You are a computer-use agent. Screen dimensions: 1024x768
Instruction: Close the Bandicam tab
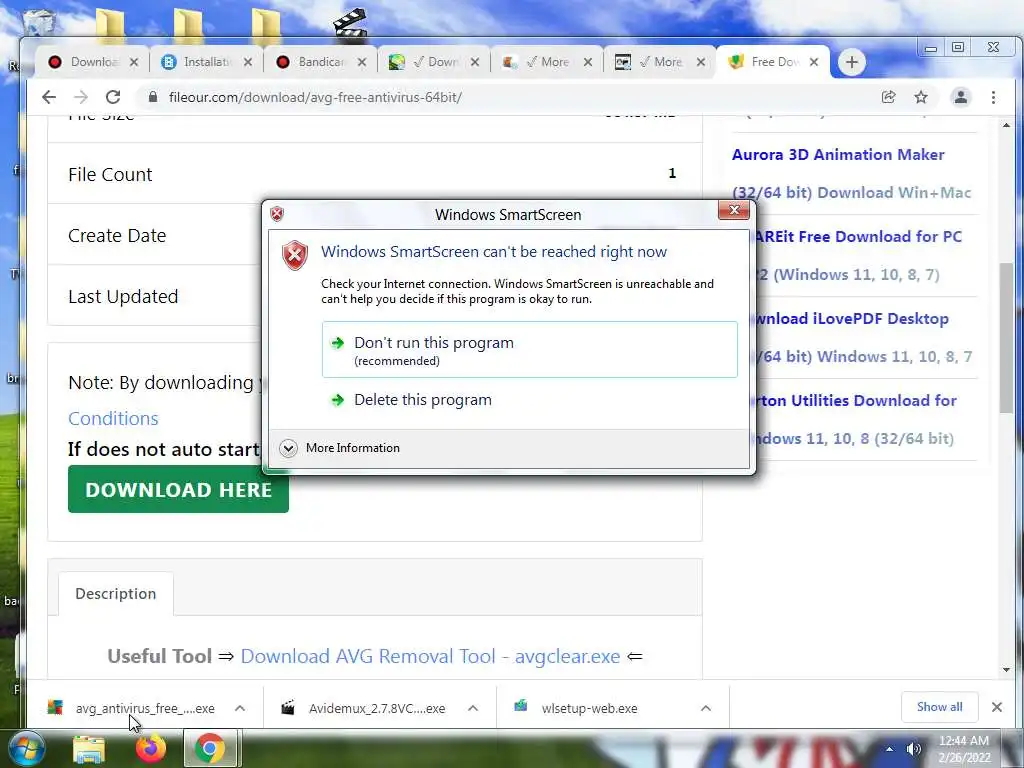[x=362, y=62]
